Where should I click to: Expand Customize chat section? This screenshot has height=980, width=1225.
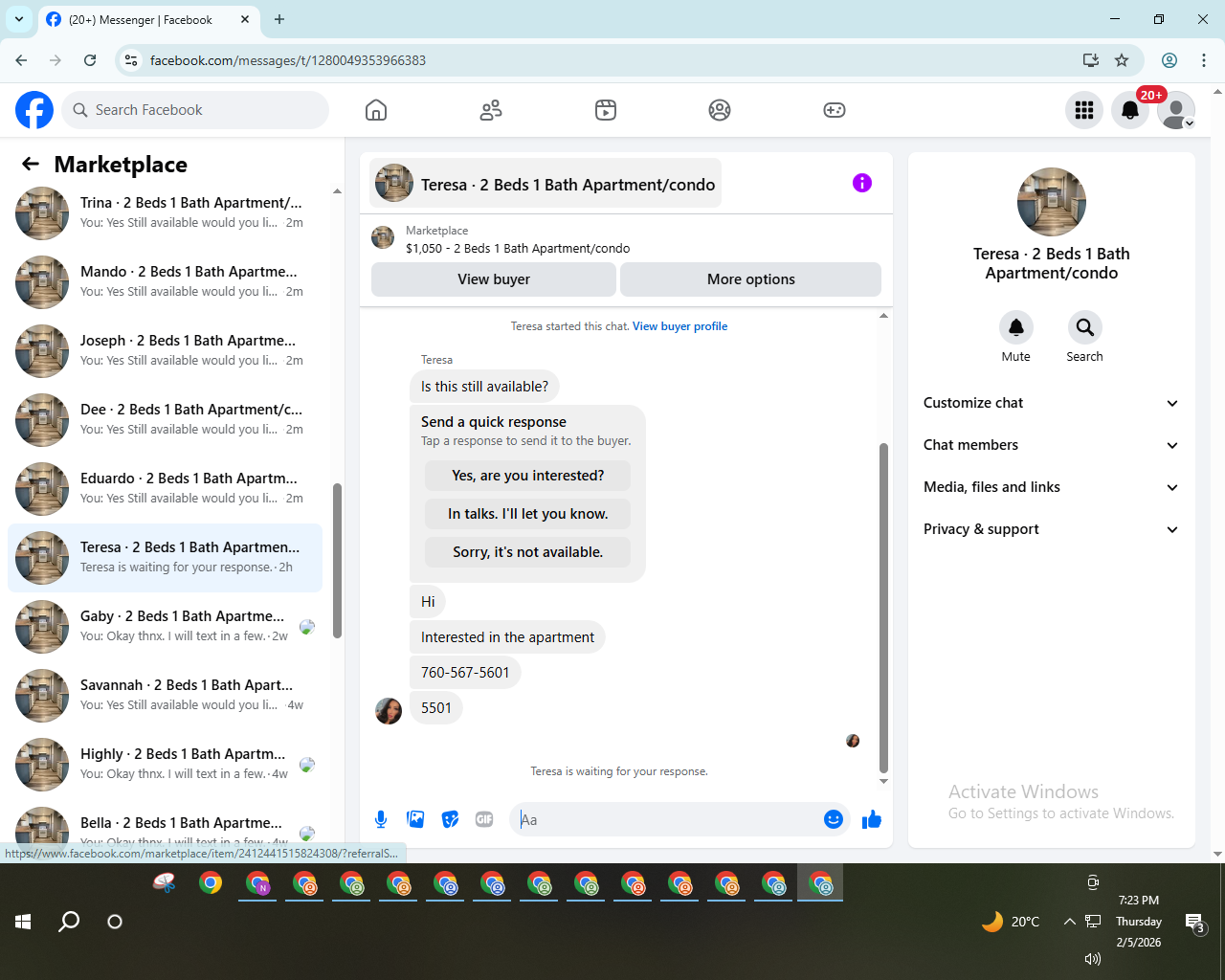(1051, 403)
